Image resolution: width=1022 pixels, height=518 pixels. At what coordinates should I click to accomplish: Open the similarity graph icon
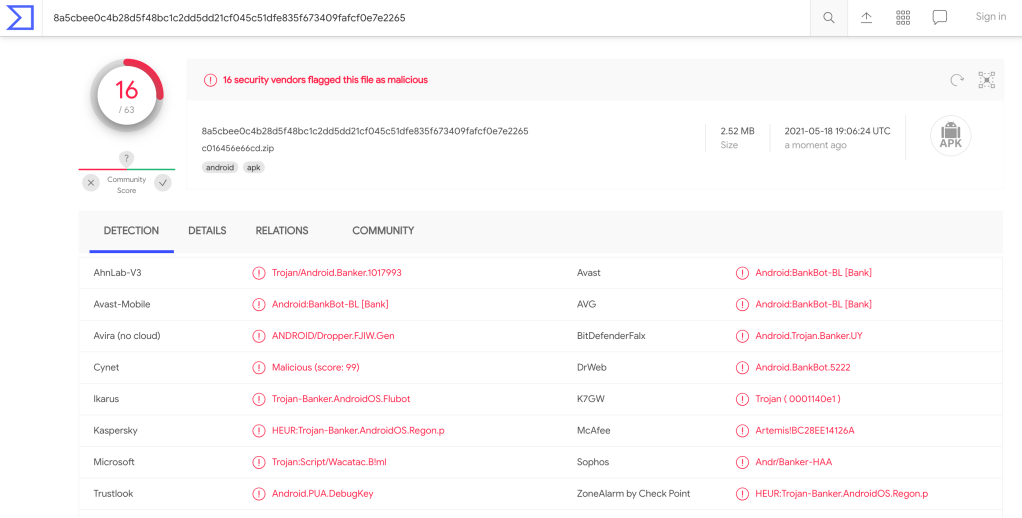pos(987,80)
